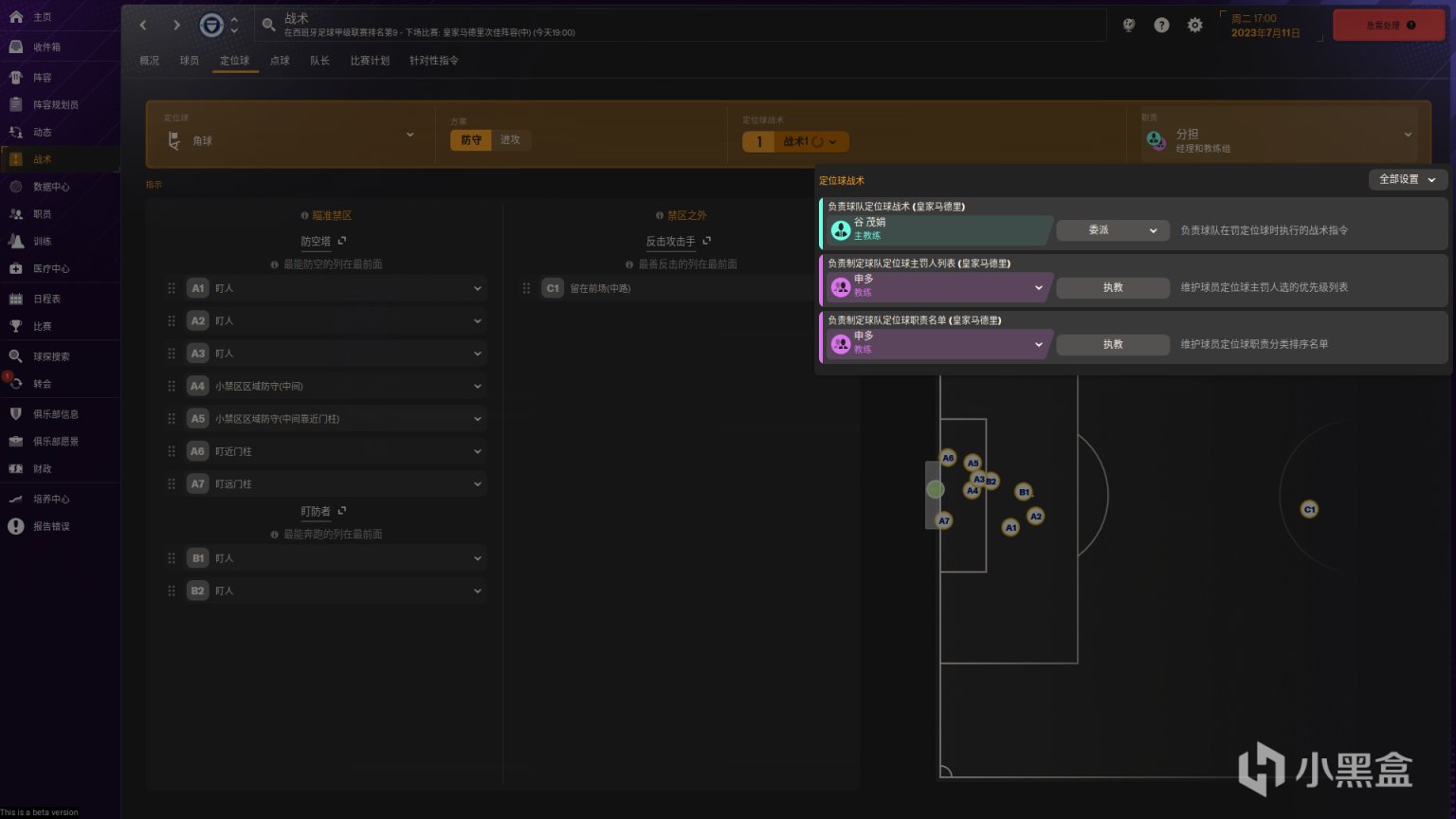Open the 俱乐部信息 club info shield icon
The width and height of the screenshot is (1456, 819).
(x=16, y=414)
